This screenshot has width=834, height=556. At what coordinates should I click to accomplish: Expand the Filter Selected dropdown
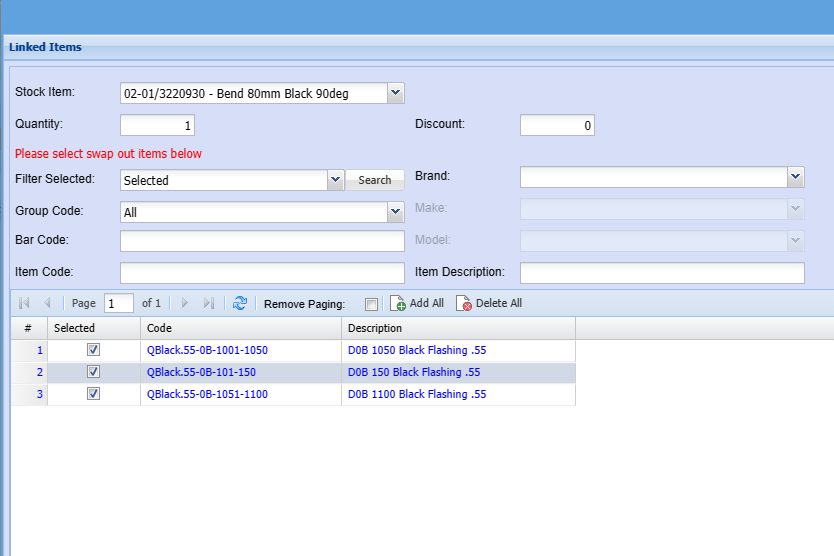[x=335, y=180]
